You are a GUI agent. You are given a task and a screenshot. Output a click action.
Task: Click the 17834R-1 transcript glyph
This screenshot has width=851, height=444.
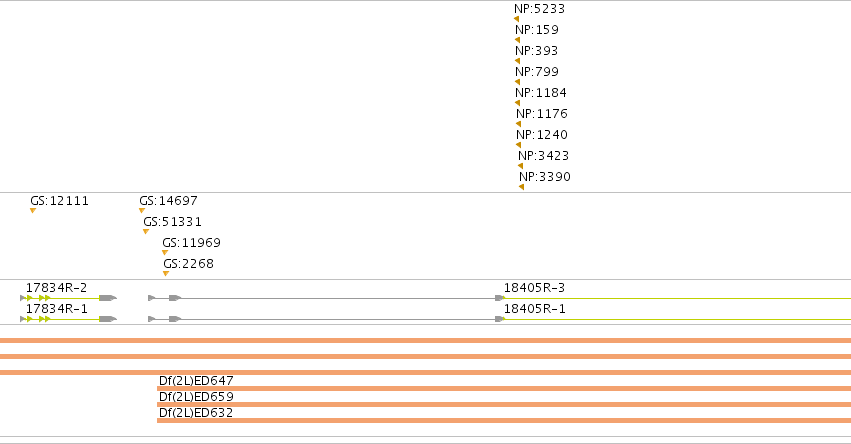pyautogui.click(x=68, y=319)
